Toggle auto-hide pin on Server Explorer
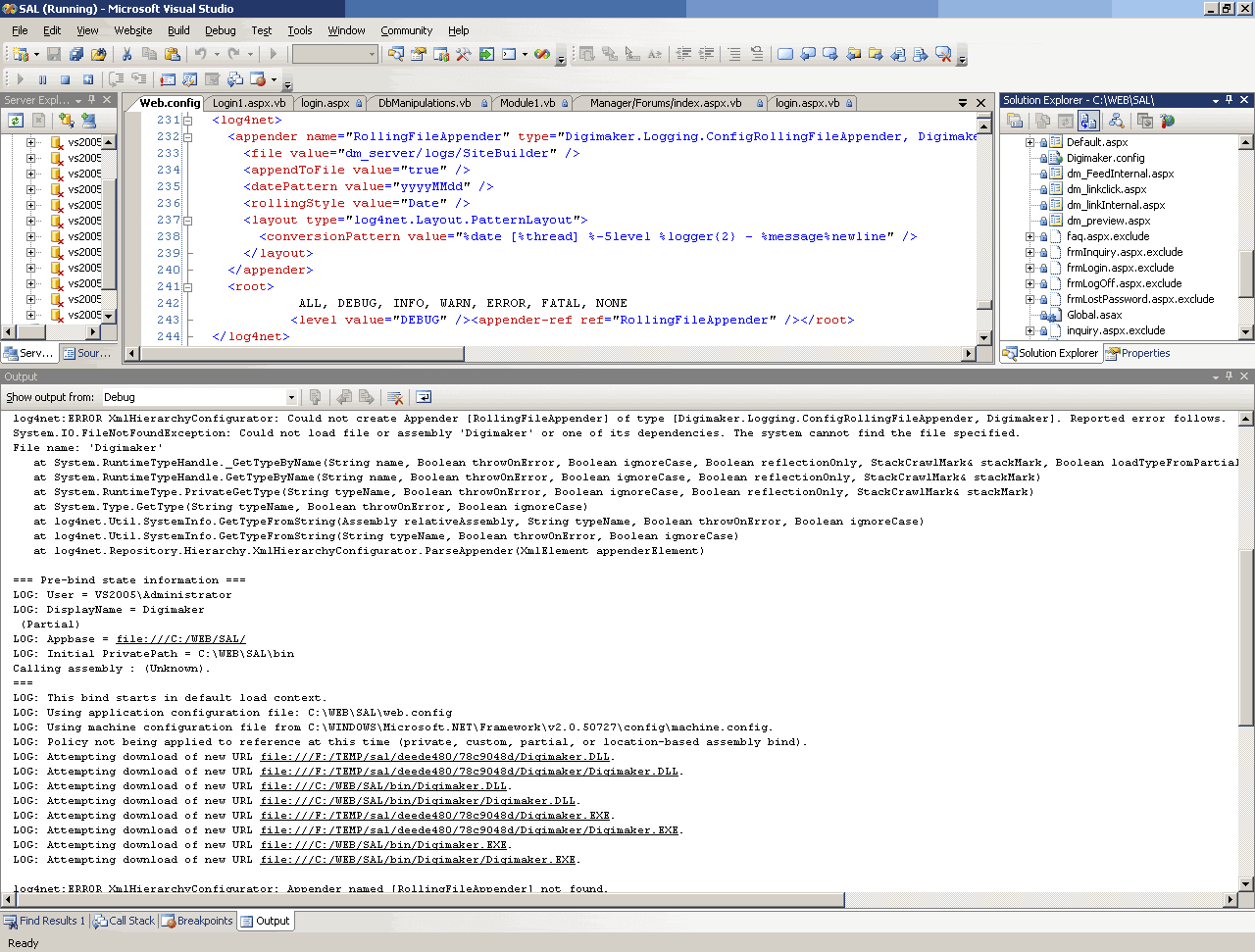Viewport: 1255px width, 952px height. pyautogui.click(x=92, y=100)
